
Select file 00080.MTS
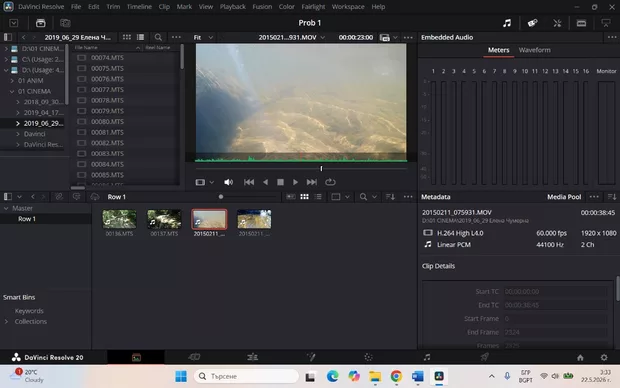[x=107, y=122]
